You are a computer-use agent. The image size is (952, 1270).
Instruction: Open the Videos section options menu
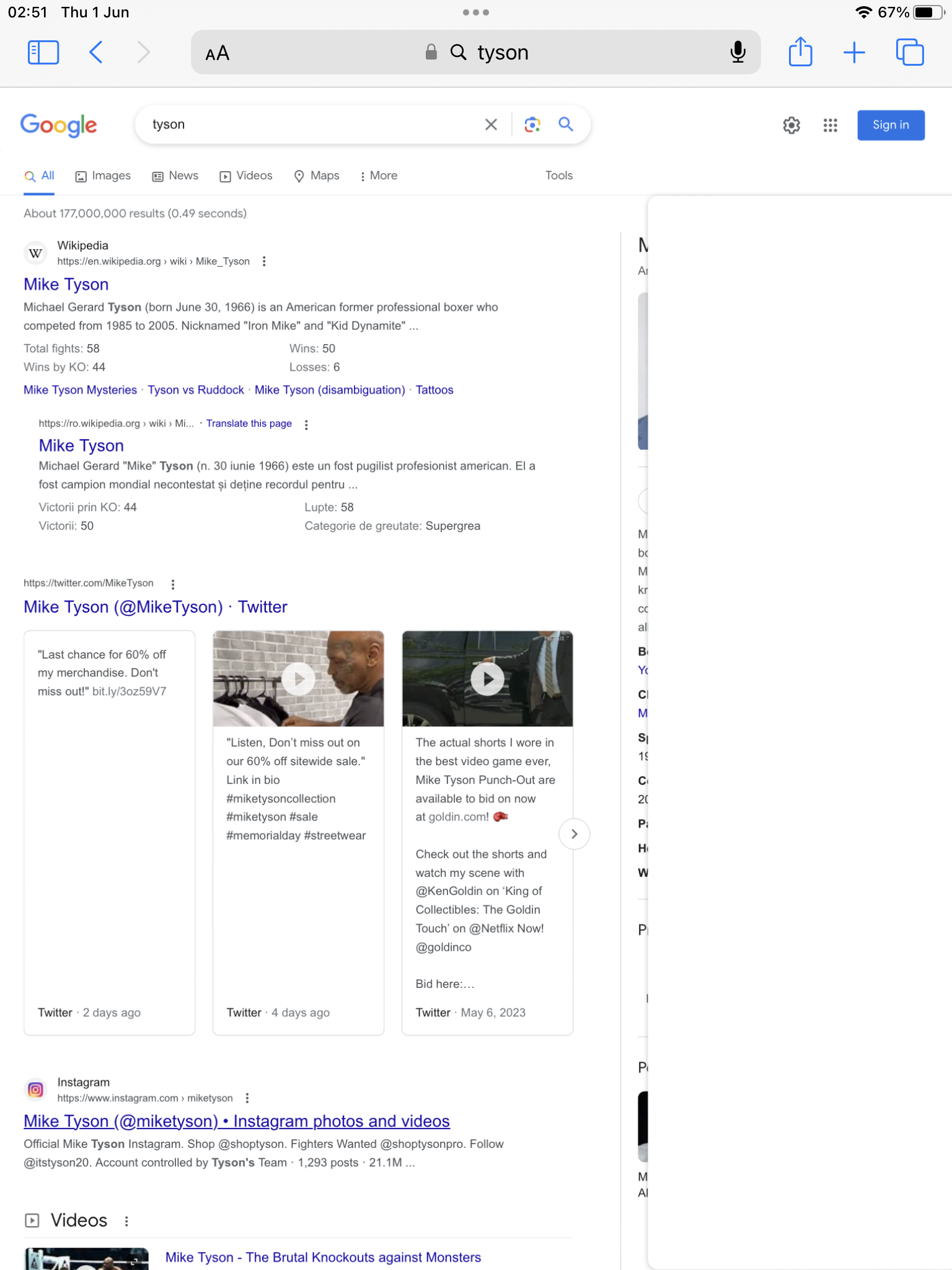coord(126,1221)
